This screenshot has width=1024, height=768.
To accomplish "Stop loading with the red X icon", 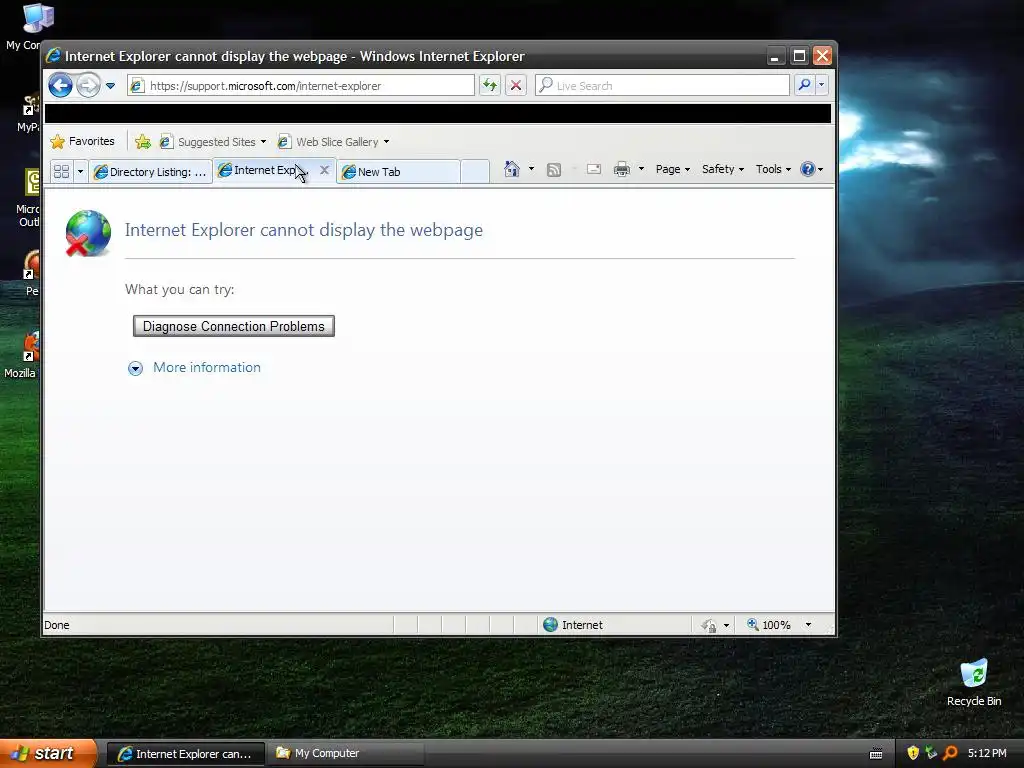I will click(516, 86).
